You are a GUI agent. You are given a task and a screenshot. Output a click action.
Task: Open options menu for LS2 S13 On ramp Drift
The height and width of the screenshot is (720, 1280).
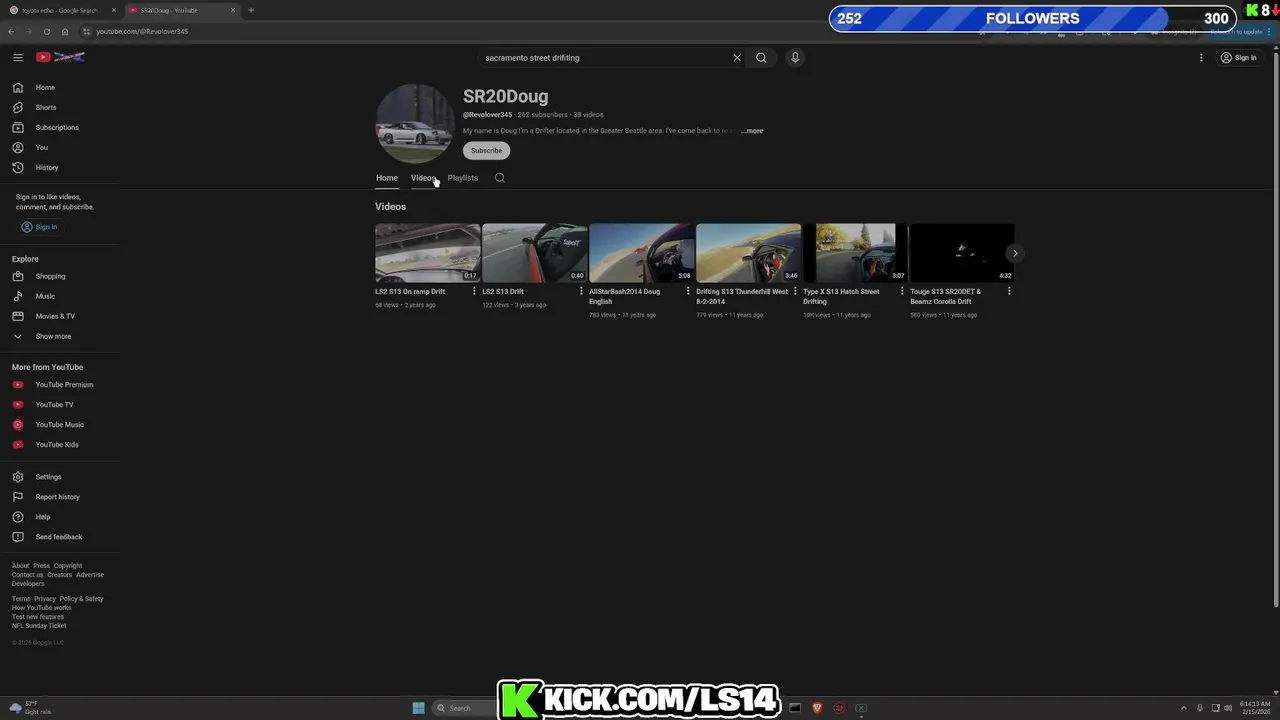tap(474, 291)
